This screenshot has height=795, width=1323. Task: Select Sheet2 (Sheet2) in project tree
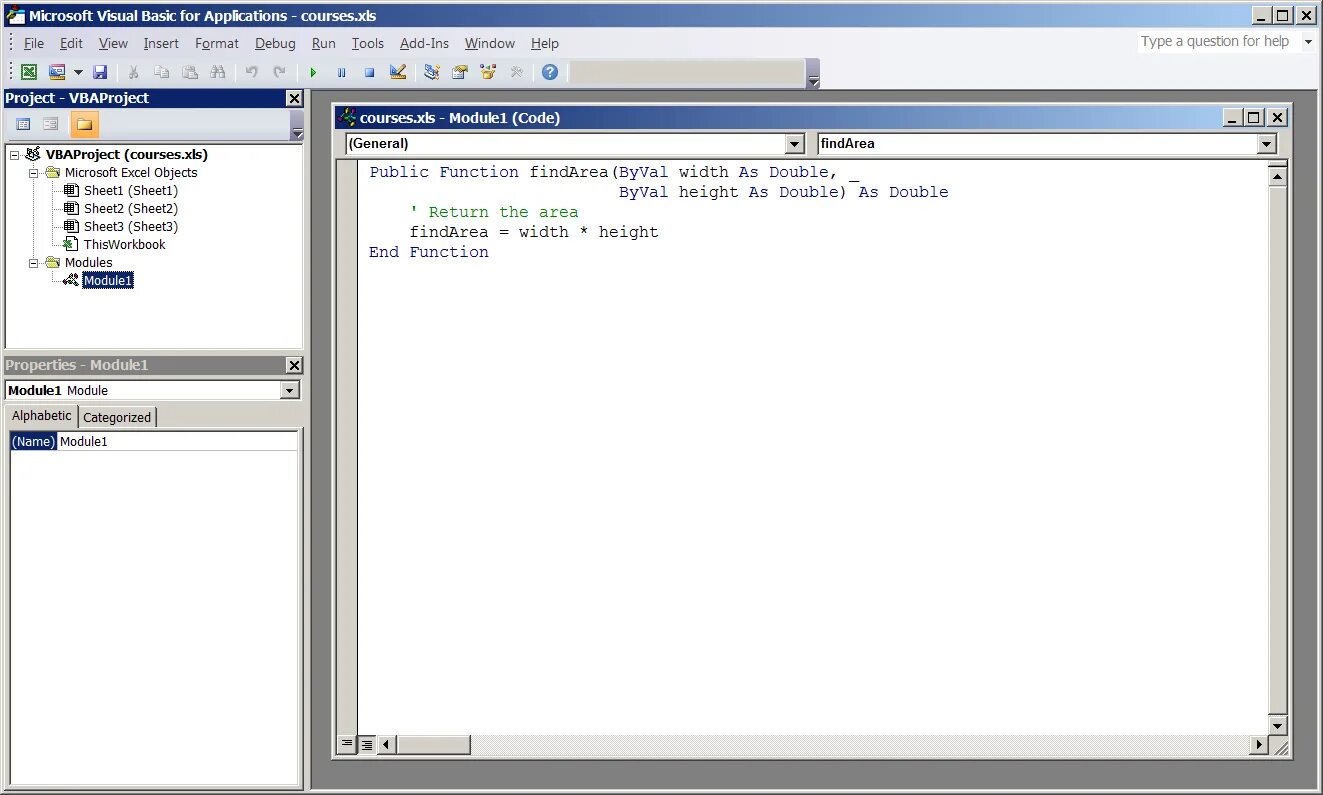(x=130, y=208)
